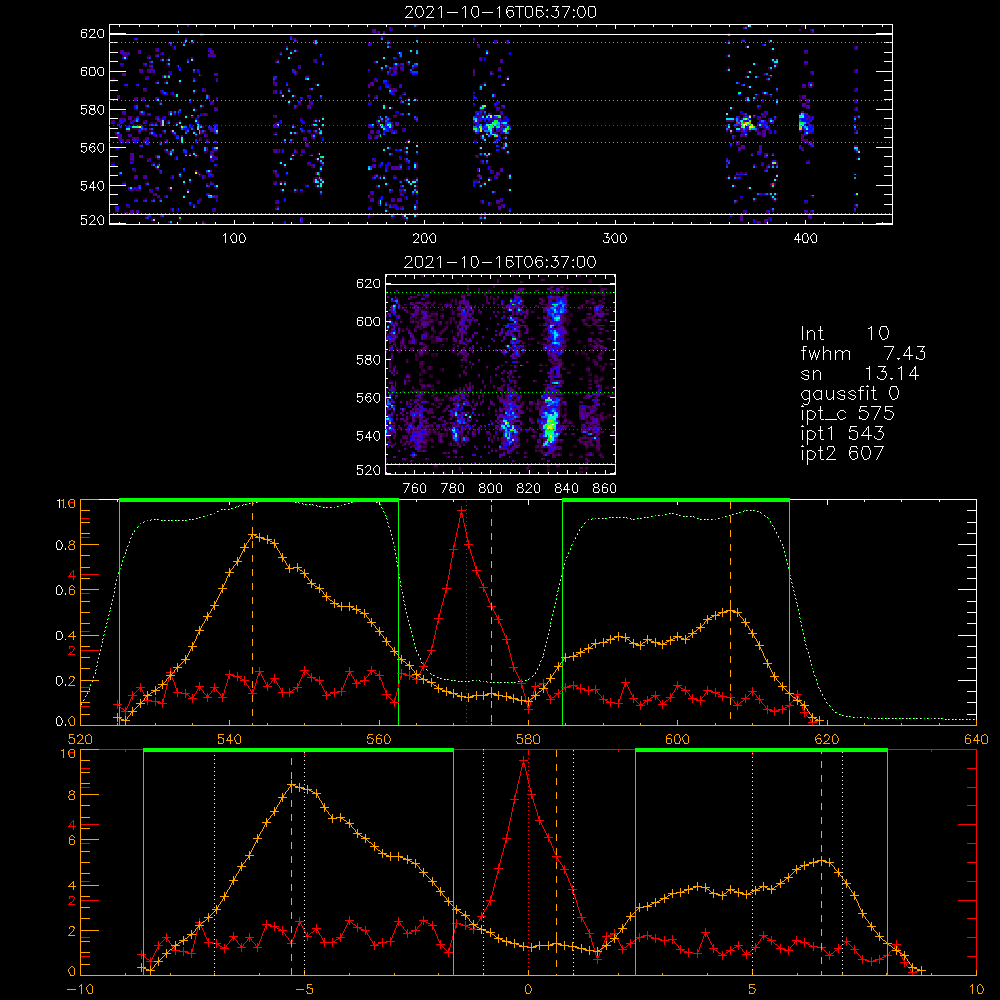Click y-axis label 580 on top spectrogram
This screenshot has width=1000, height=1000.
[92, 110]
